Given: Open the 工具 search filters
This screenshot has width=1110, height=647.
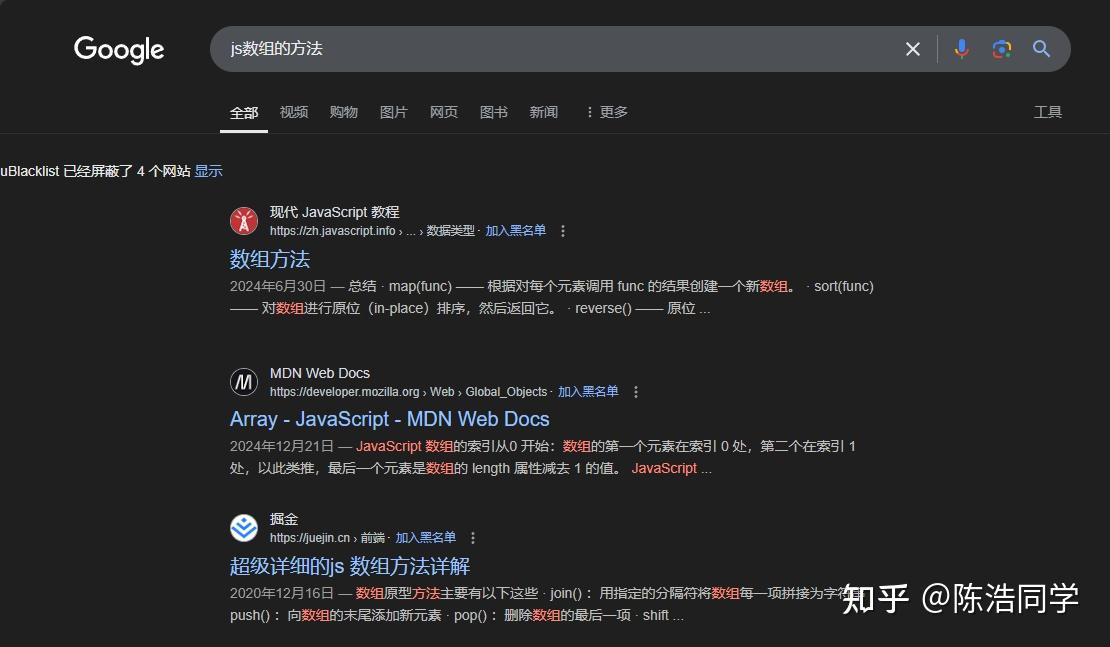Looking at the screenshot, I should pos(1048,112).
